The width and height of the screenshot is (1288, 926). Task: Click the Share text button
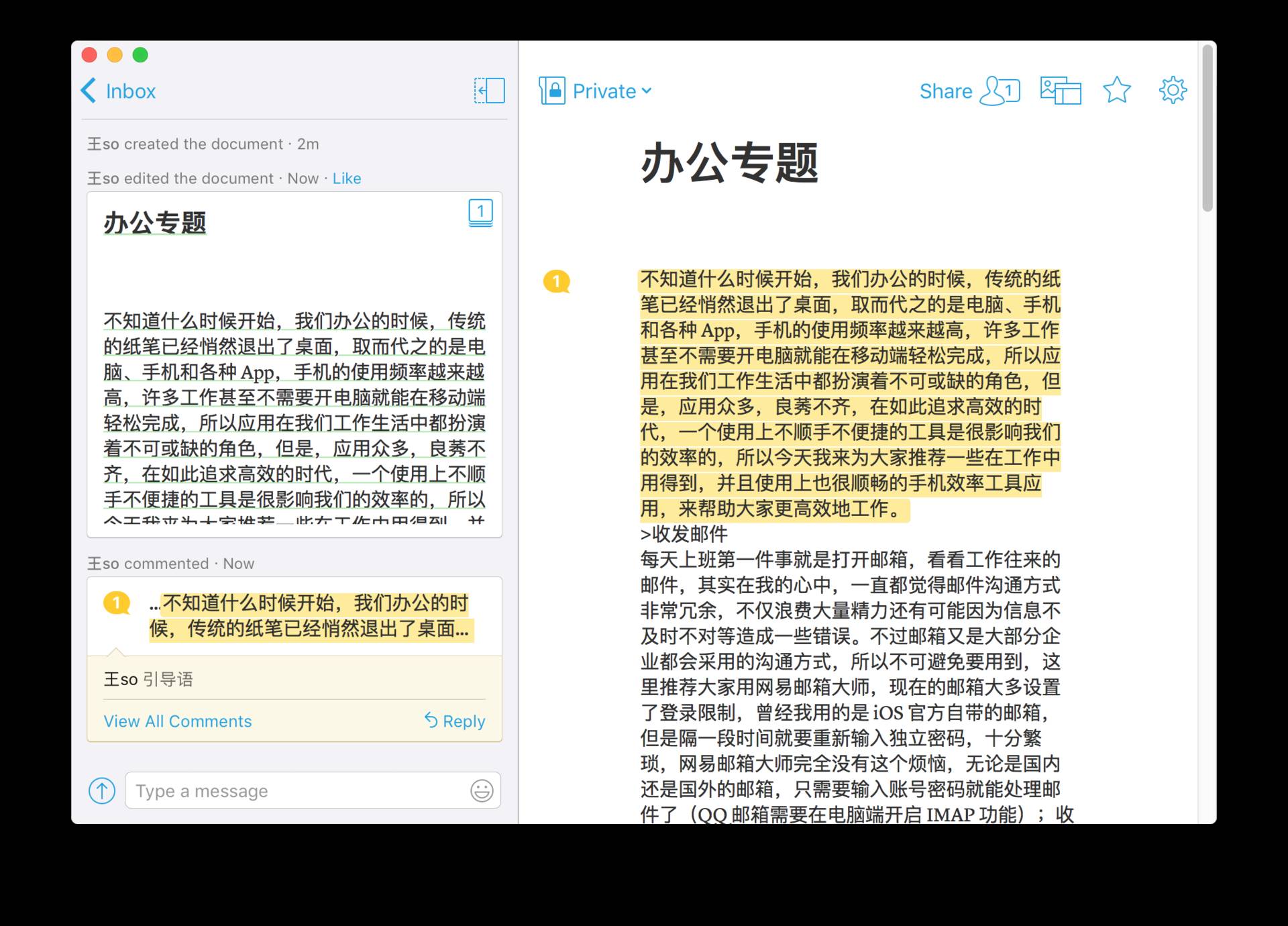click(x=945, y=91)
